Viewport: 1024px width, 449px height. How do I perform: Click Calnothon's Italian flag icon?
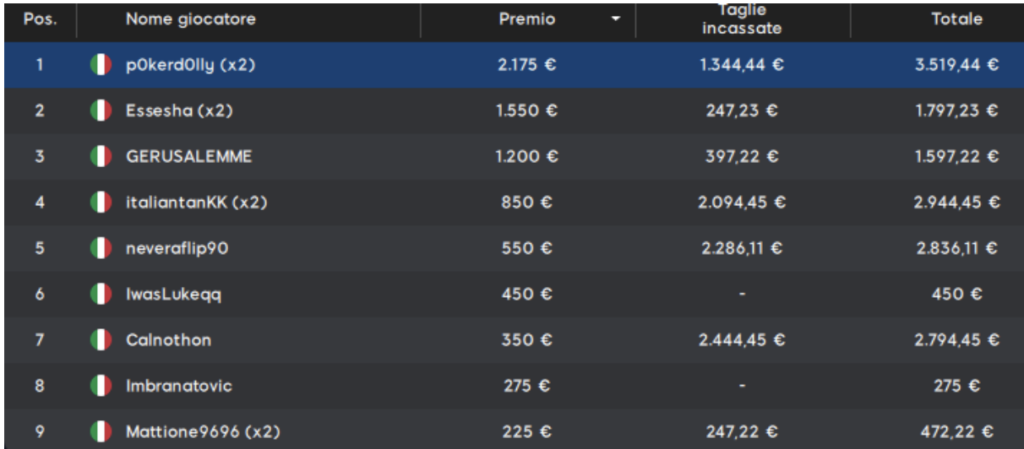[x=101, y=340]
